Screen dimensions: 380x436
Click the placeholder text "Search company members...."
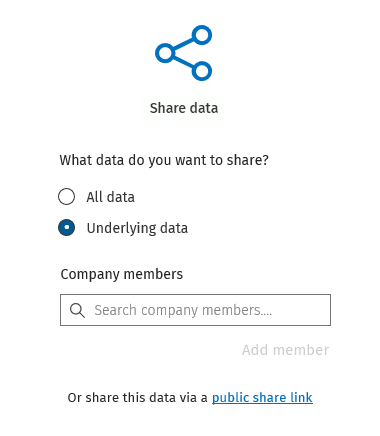(x=183, y=310)
